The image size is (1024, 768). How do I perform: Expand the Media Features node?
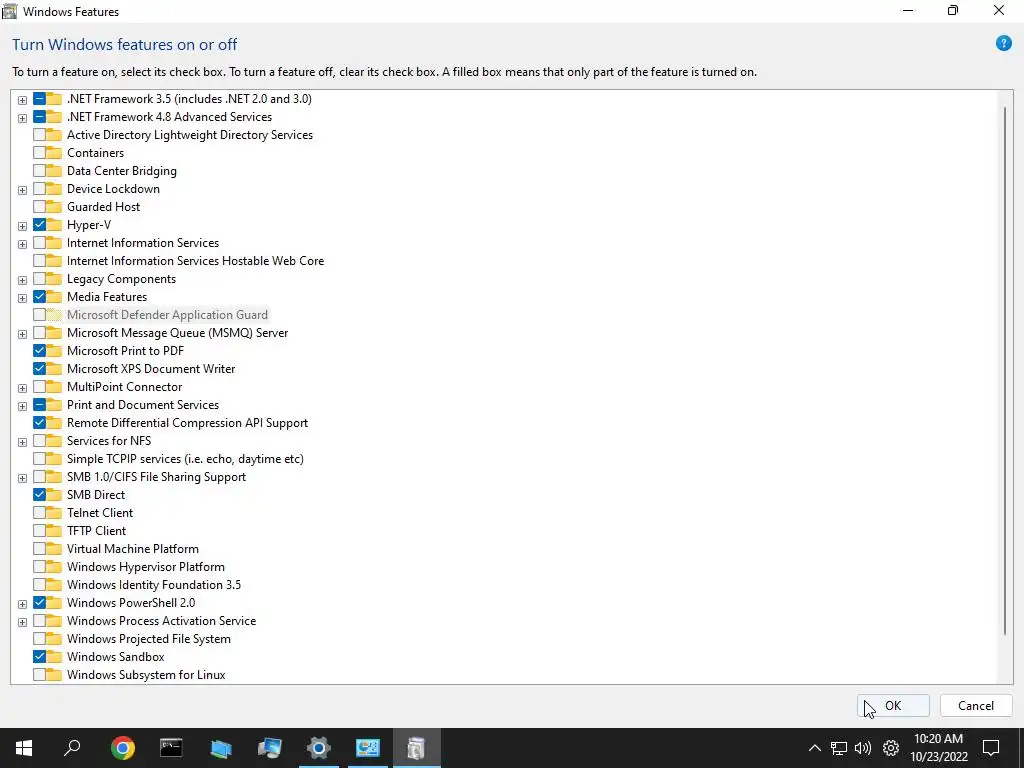tap(22, 298)
